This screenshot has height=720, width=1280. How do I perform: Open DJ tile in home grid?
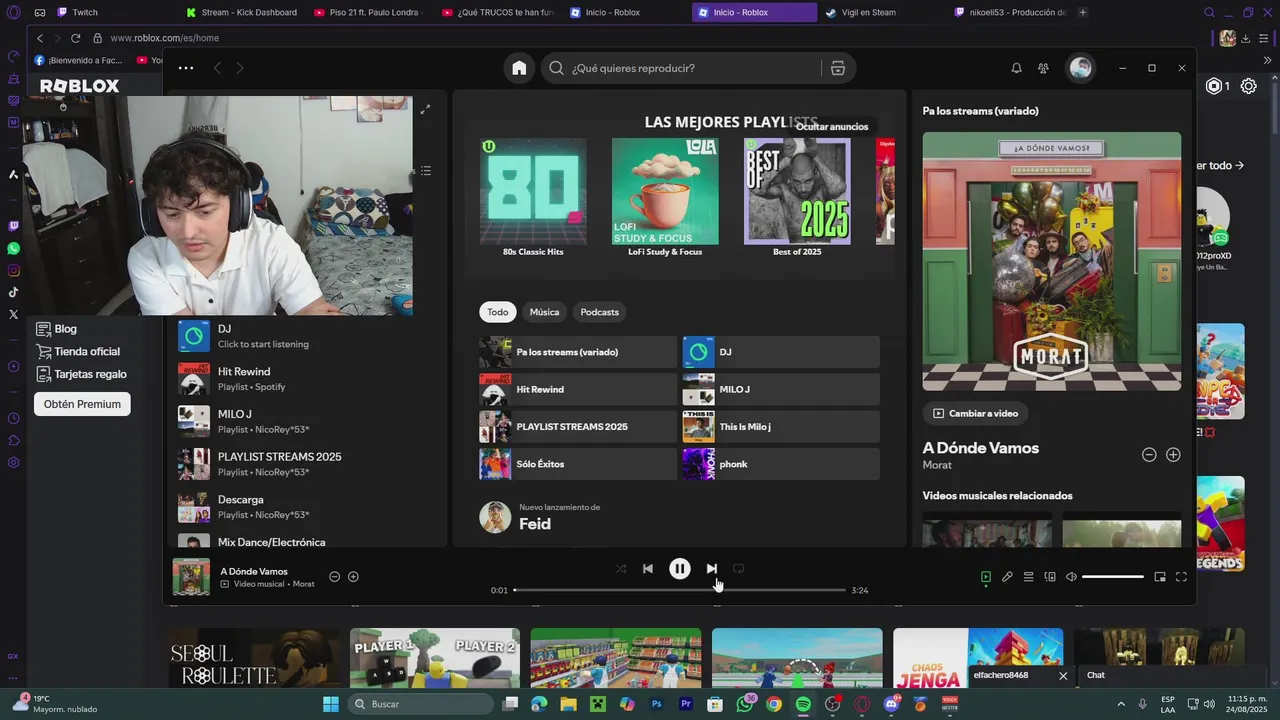click(781, 352)
